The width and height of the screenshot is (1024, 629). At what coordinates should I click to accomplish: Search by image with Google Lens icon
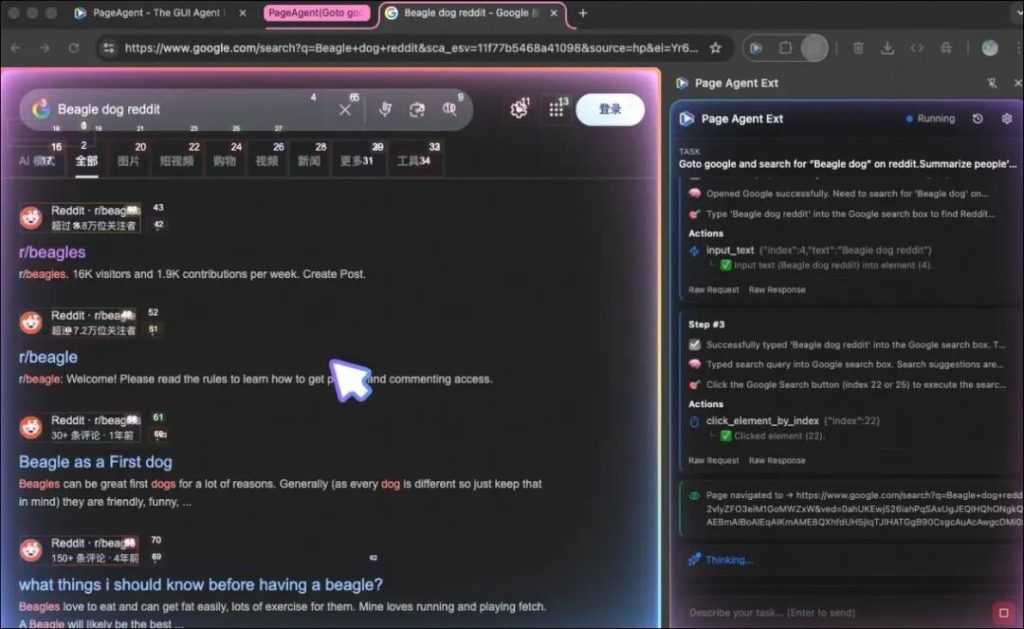point(417,110)
